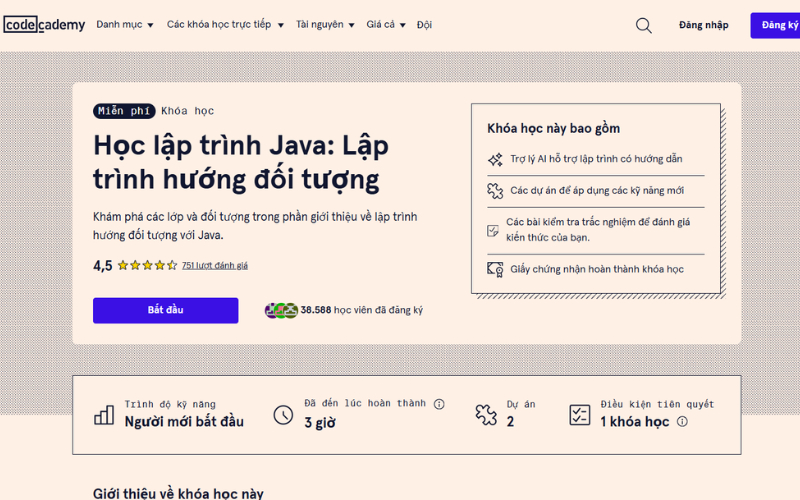Click the checklist icon beside Điều kiện tiên quyết
The height and width of the screenshot is (500, 800).
580,415
